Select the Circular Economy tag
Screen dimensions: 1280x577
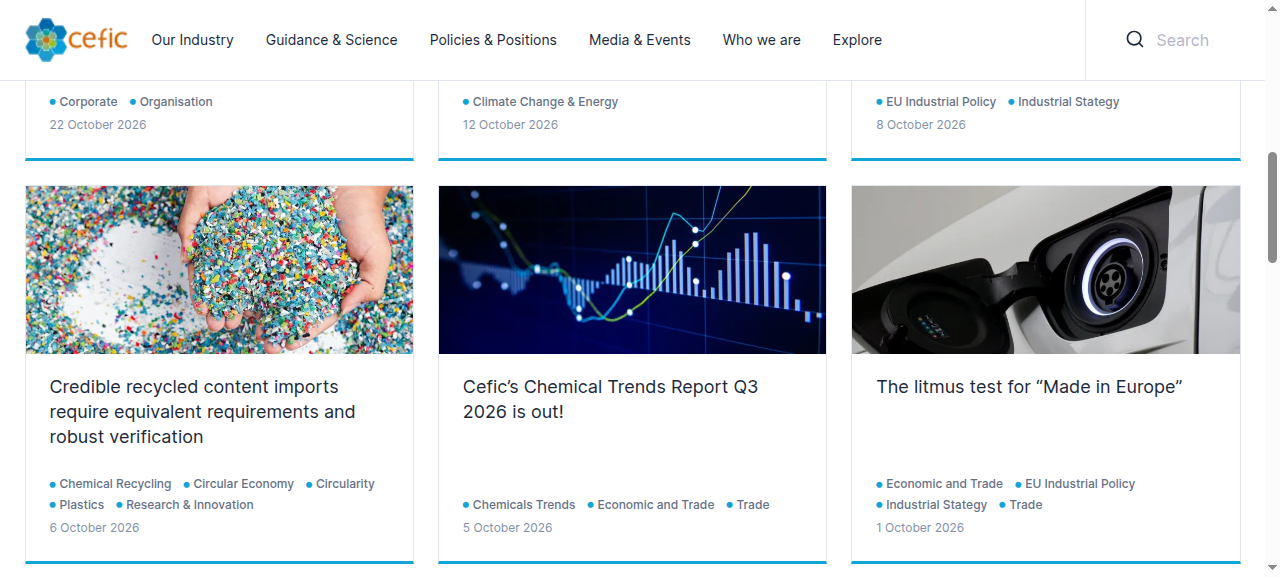pos(243,484)
